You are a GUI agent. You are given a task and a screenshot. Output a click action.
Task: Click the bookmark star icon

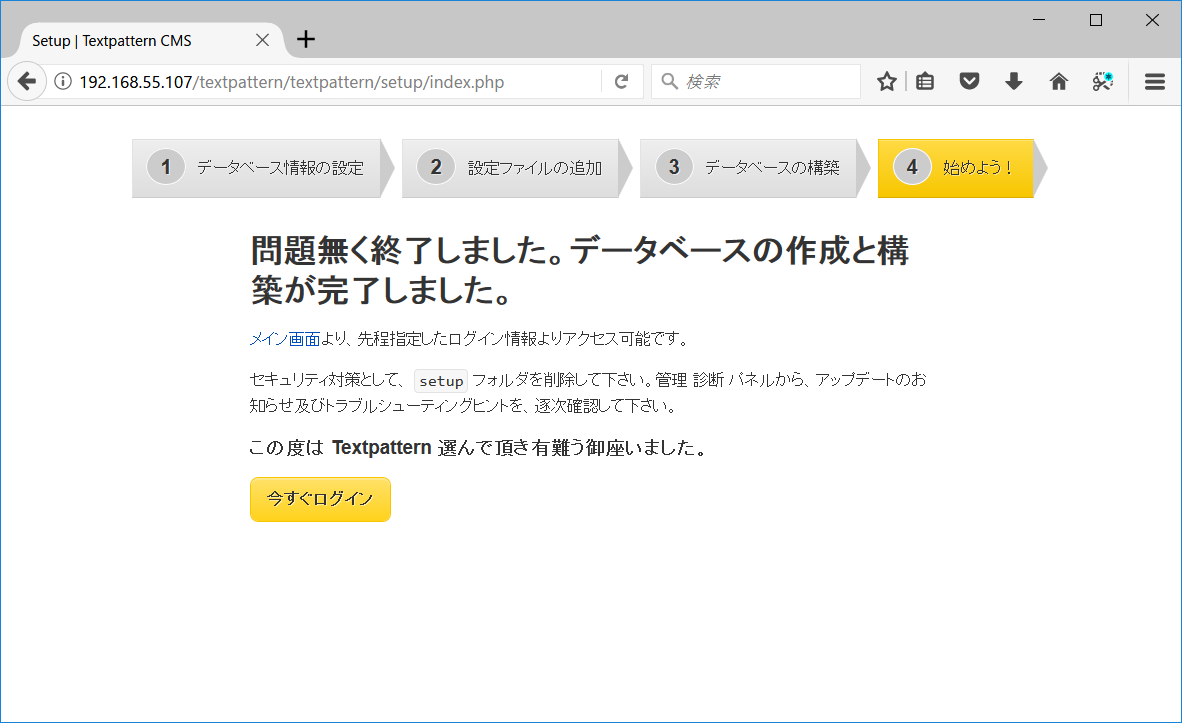point(886,81)
